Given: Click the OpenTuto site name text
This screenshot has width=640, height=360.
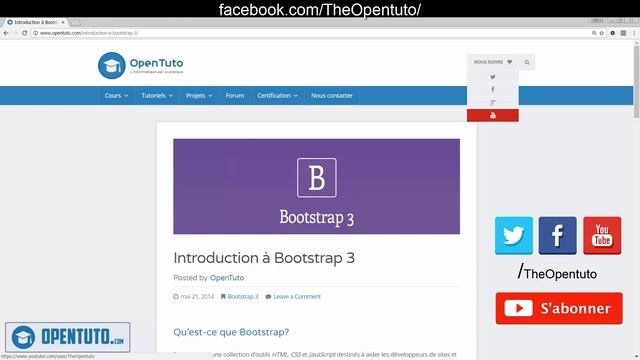Looking at the screenshot, I should click(x=156, y=63).
